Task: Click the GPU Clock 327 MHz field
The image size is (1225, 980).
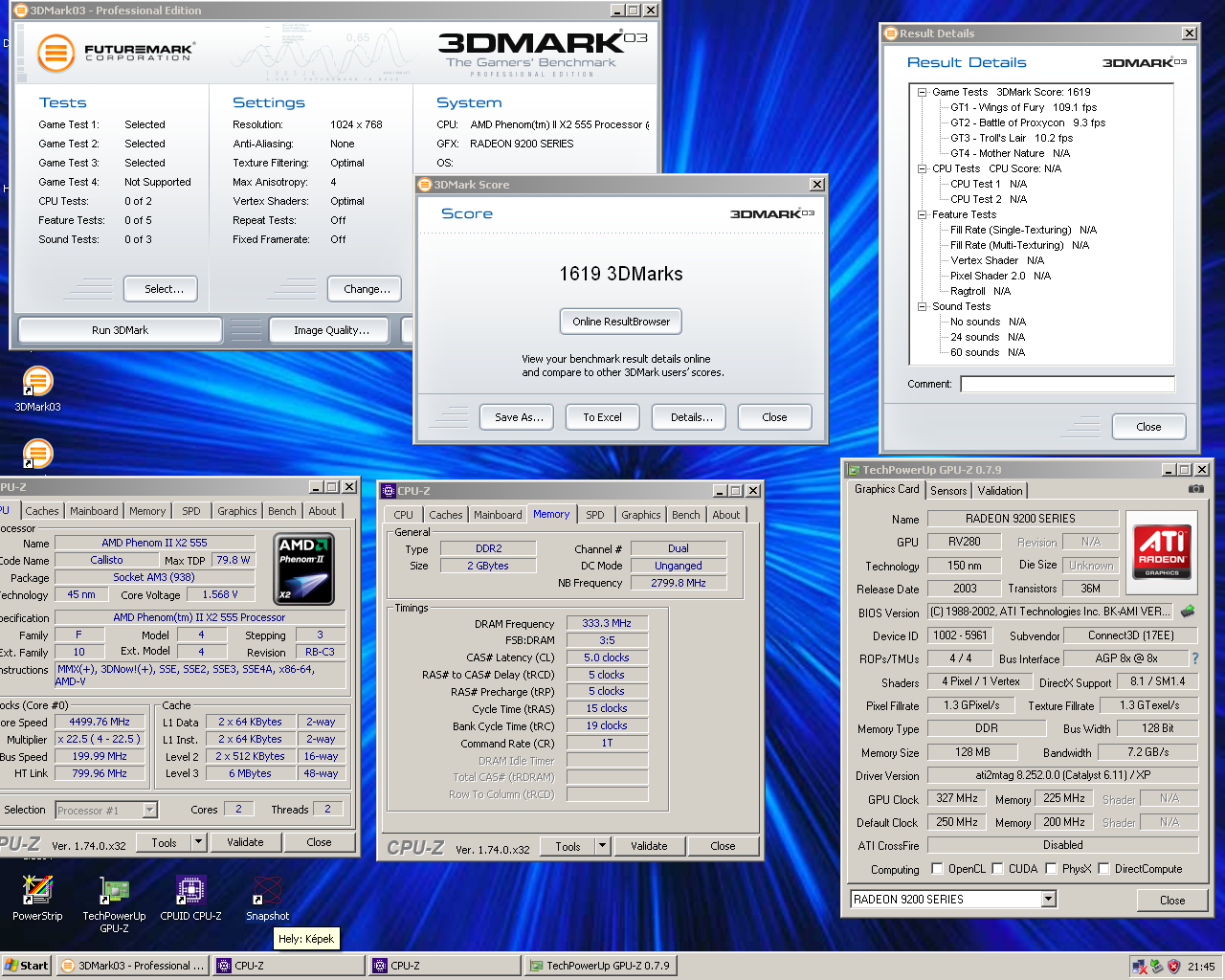Action: [x=957, y=798]
